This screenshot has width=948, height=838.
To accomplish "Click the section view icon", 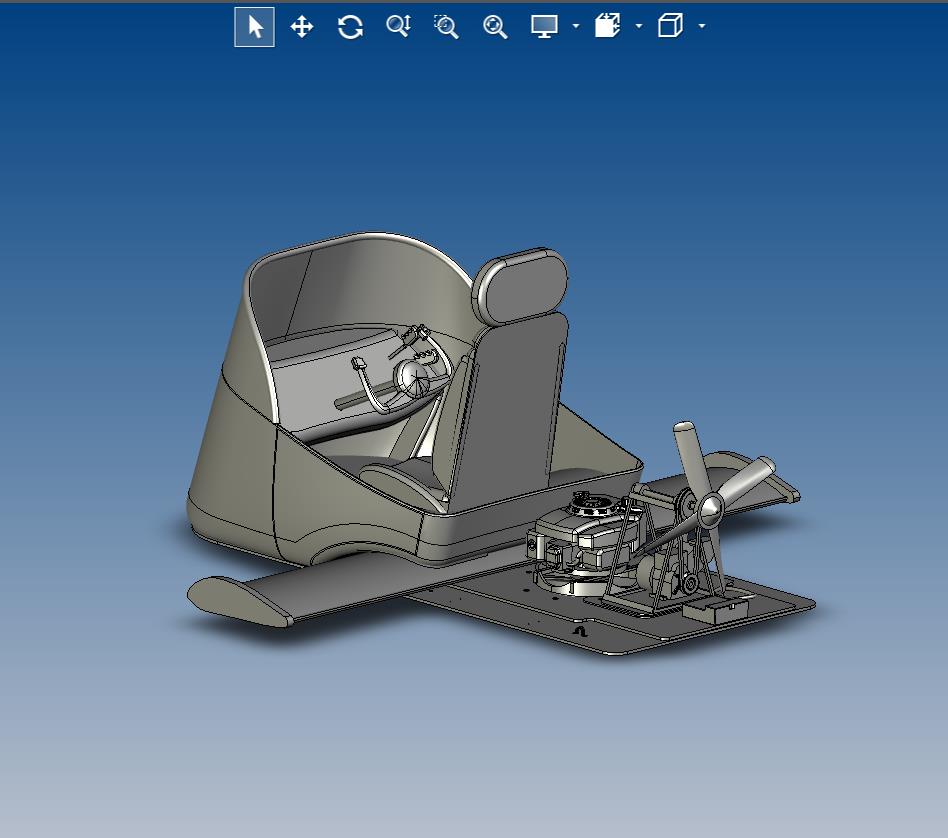I will click(608, 26).
